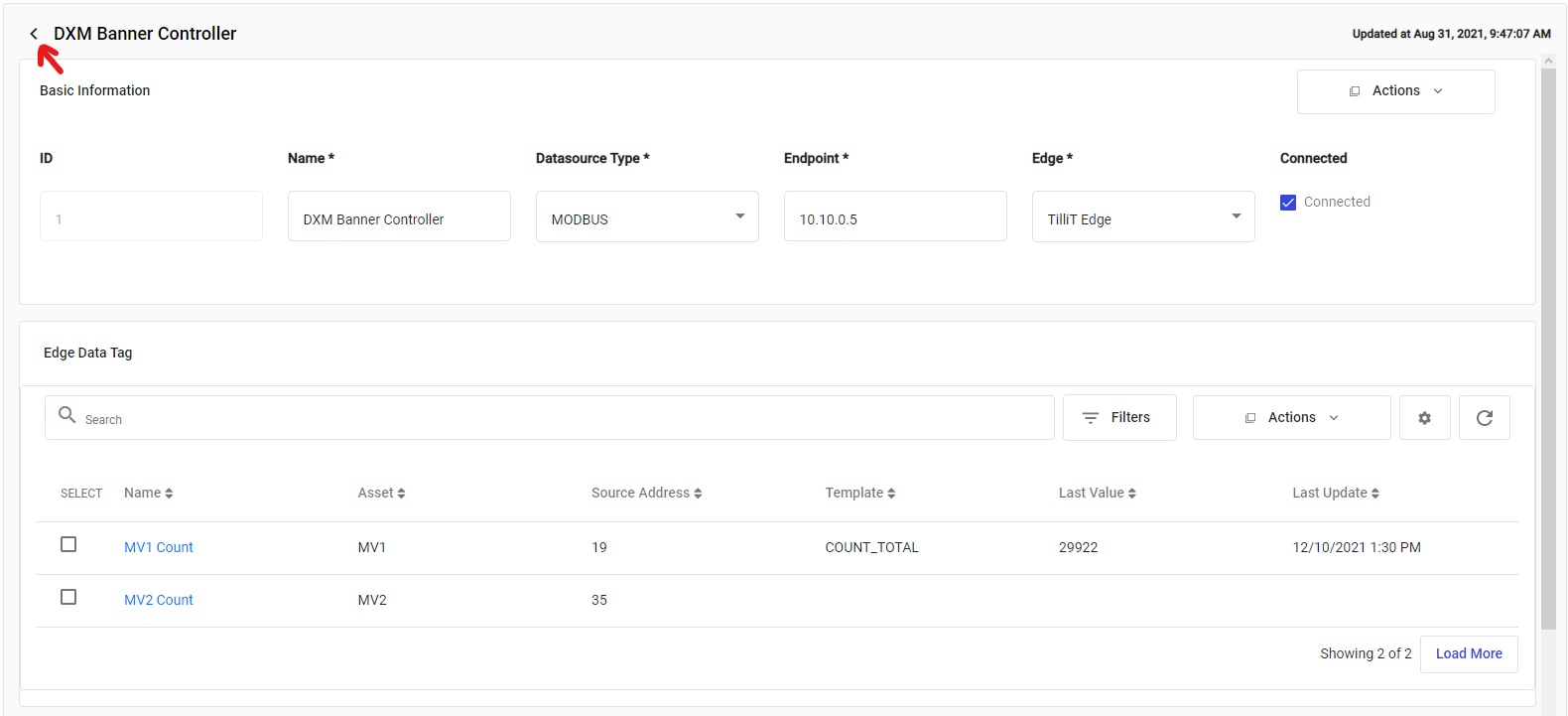
Task: Select the MV1 Count row checkbox
Action: coord(68,544)
